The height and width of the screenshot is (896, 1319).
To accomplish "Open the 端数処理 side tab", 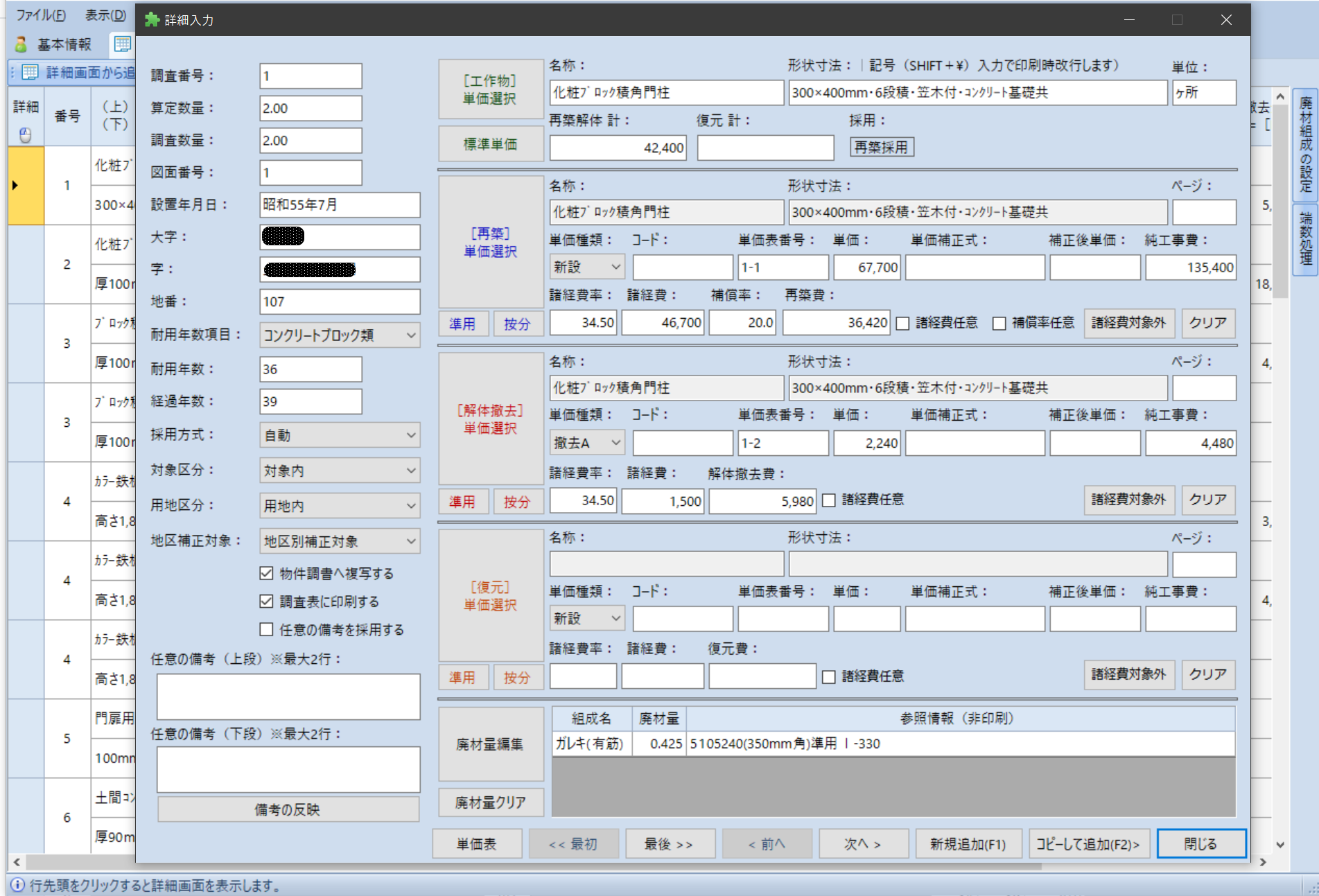I will coord(1306,238).
